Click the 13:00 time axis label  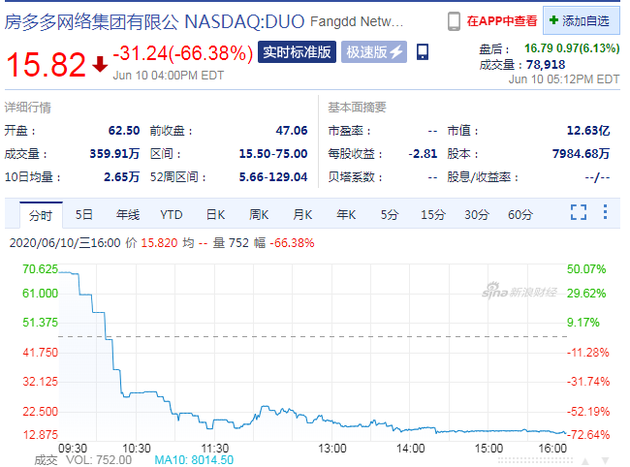click(x=332, y=449)
